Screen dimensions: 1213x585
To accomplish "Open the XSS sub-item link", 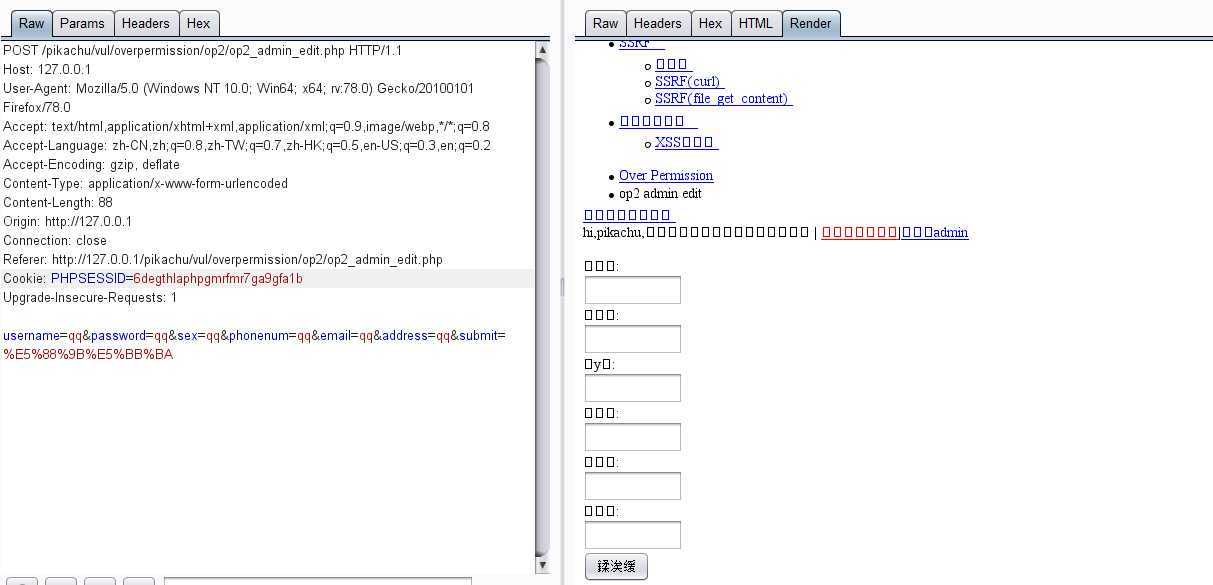I will tap(687, 142).
